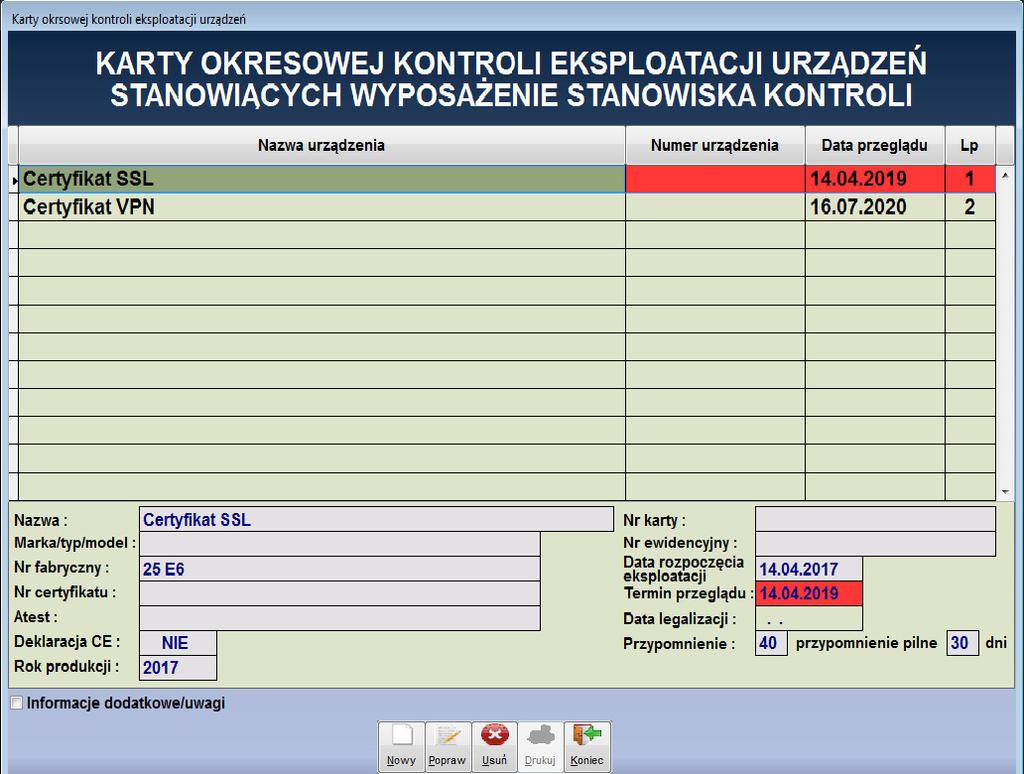Click date cell 14.04.2019 in table
The image size is (1024, 774).
(875, 179)
